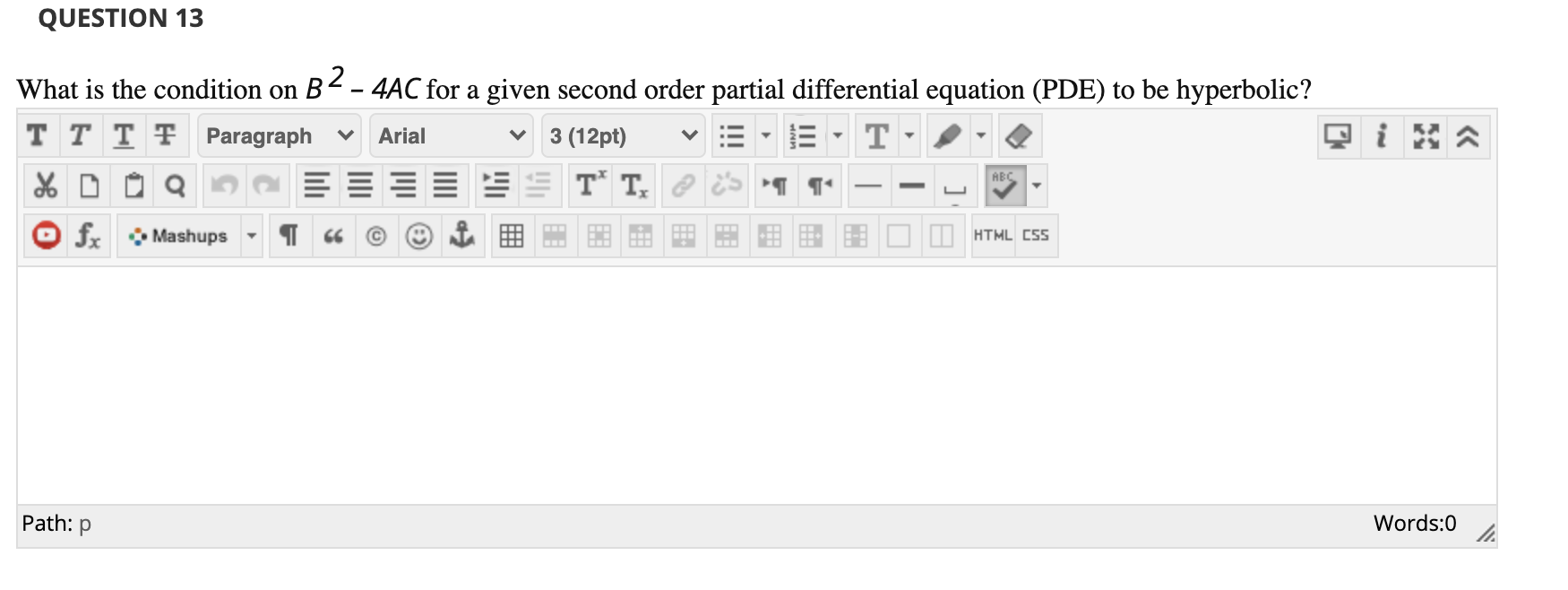Switch to HTML source view

point(992,235)
